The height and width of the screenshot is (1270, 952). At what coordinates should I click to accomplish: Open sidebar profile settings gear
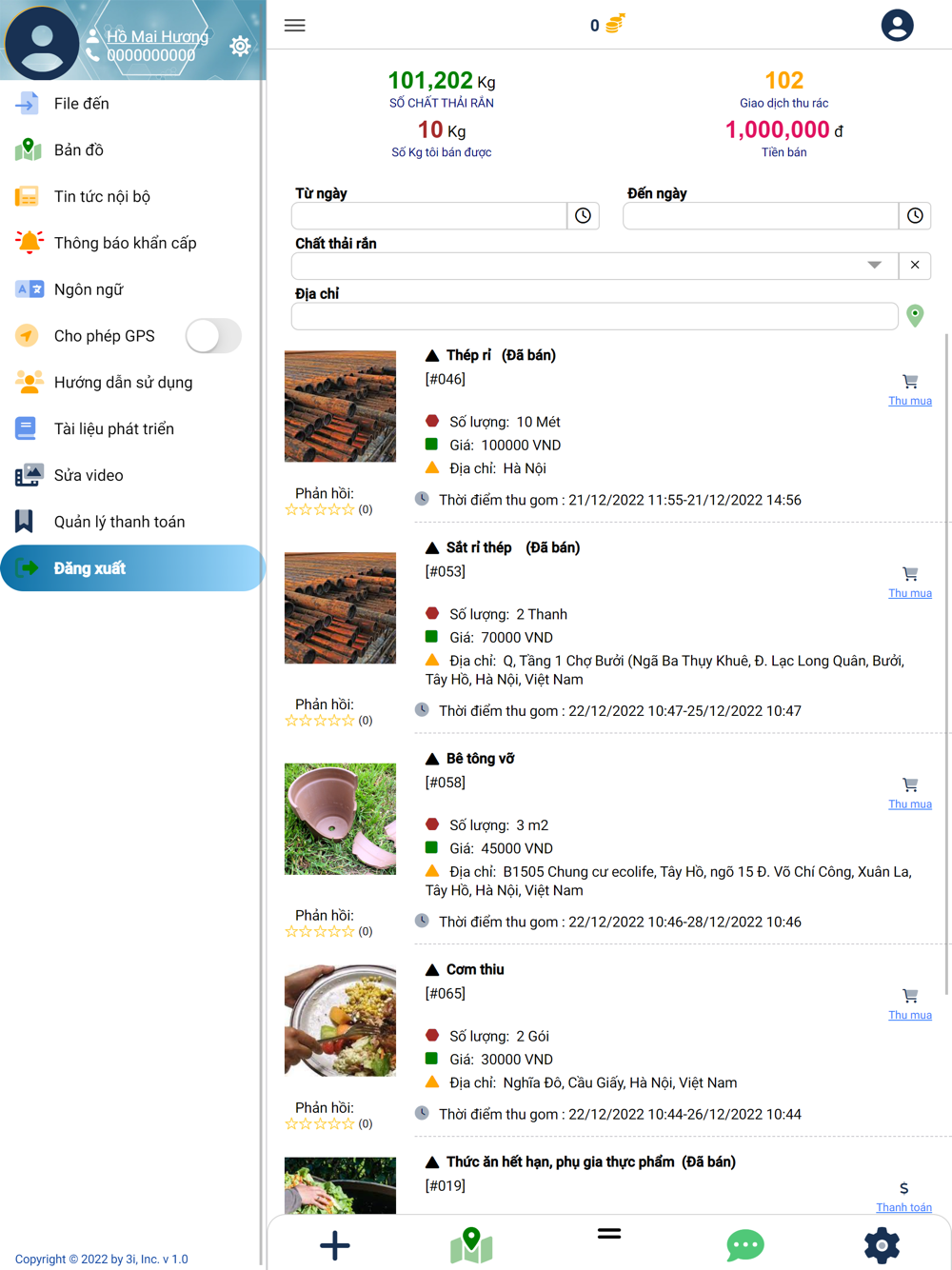(x=240, y=46)
